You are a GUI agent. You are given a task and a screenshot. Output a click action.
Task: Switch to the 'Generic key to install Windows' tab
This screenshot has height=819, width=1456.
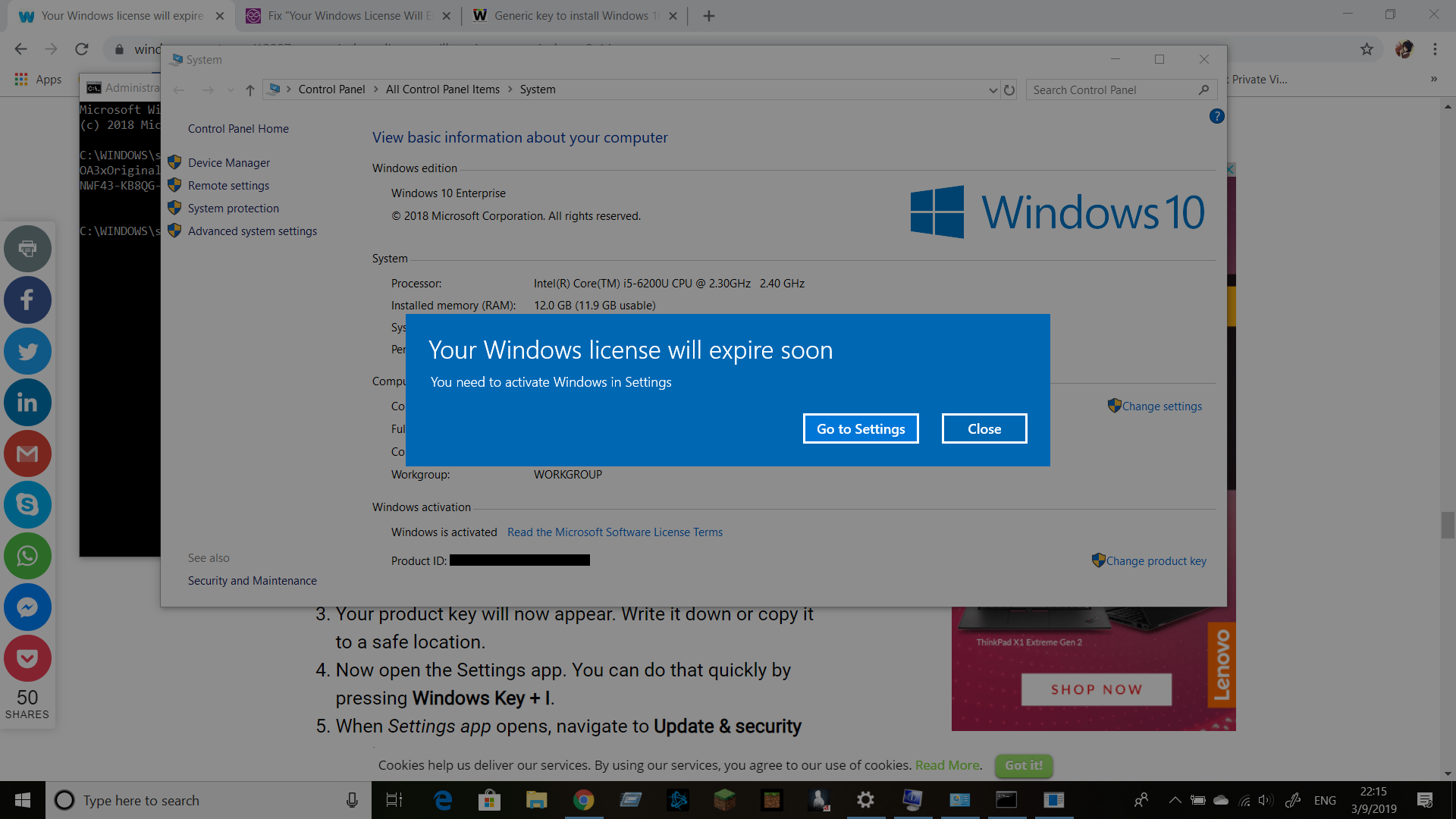(x=575, y=16)
